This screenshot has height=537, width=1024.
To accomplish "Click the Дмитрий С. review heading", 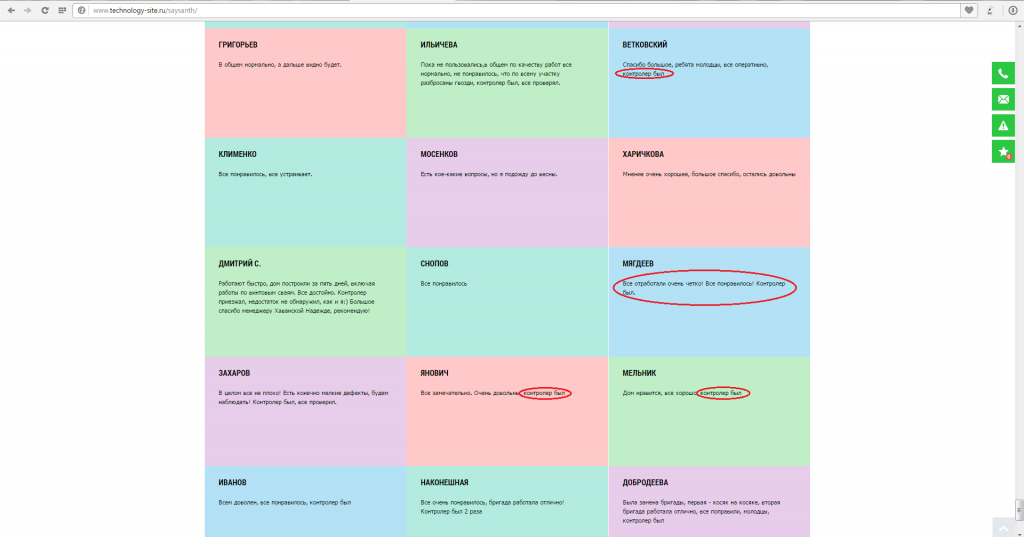I will [x=240, y=264].
